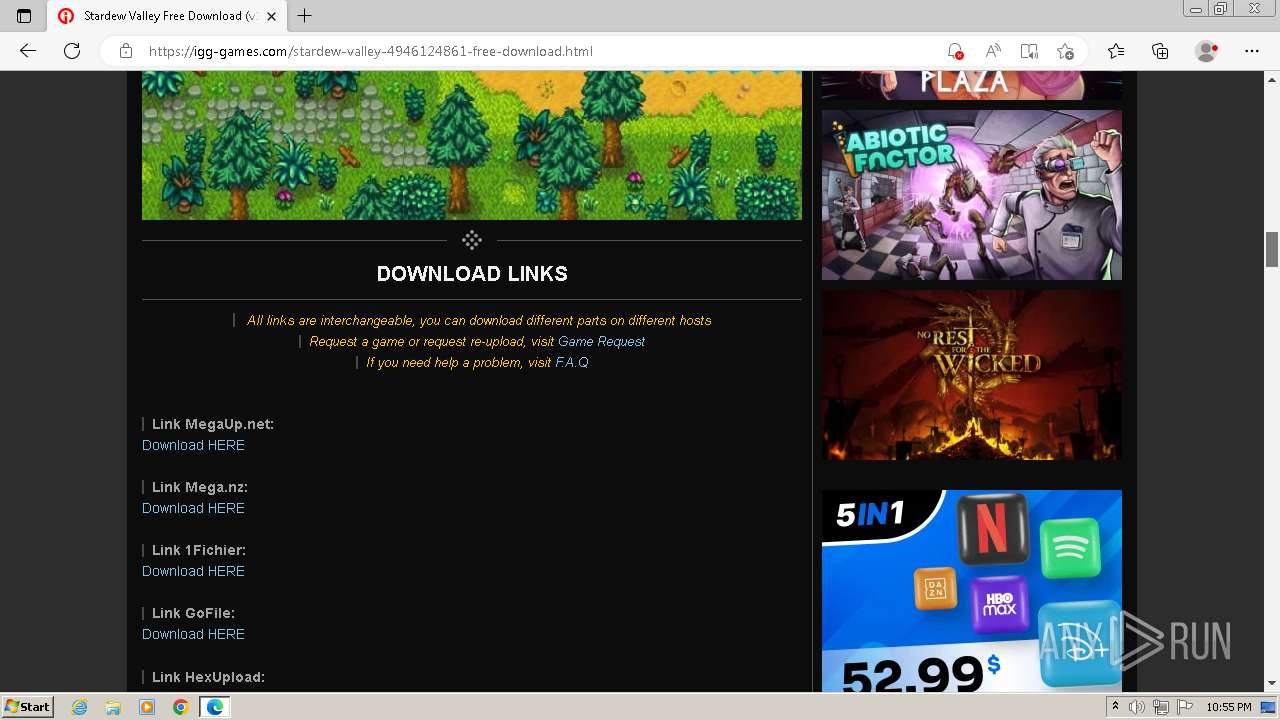This screenshot has width=1280, height=720.
Task: Show hidden system tray icons
Action: click(1115, 707)
